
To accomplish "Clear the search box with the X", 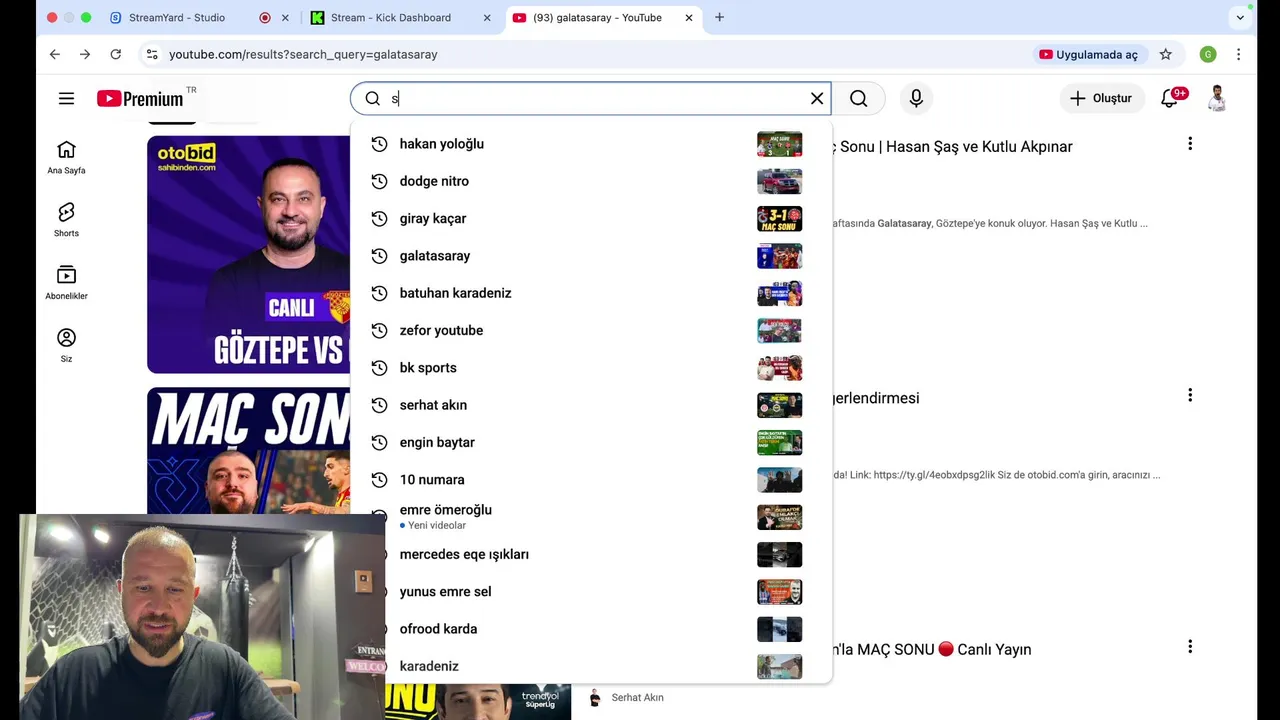I will click(x=817, y=98).
